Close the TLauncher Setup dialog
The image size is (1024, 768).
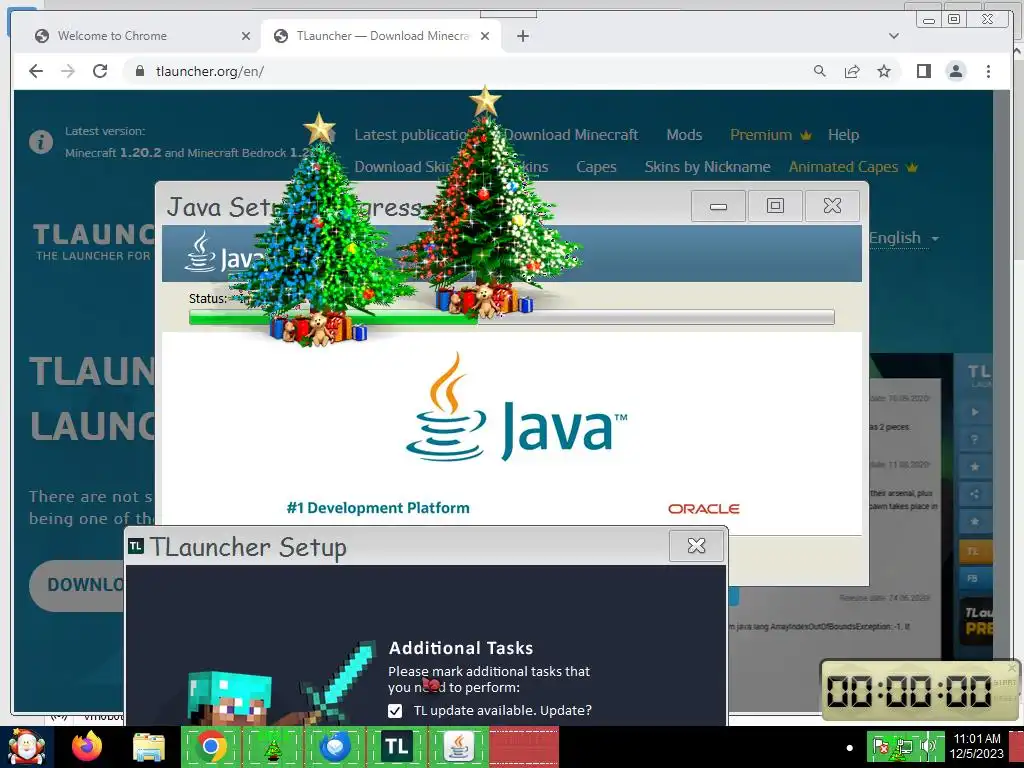pos(696,545)
